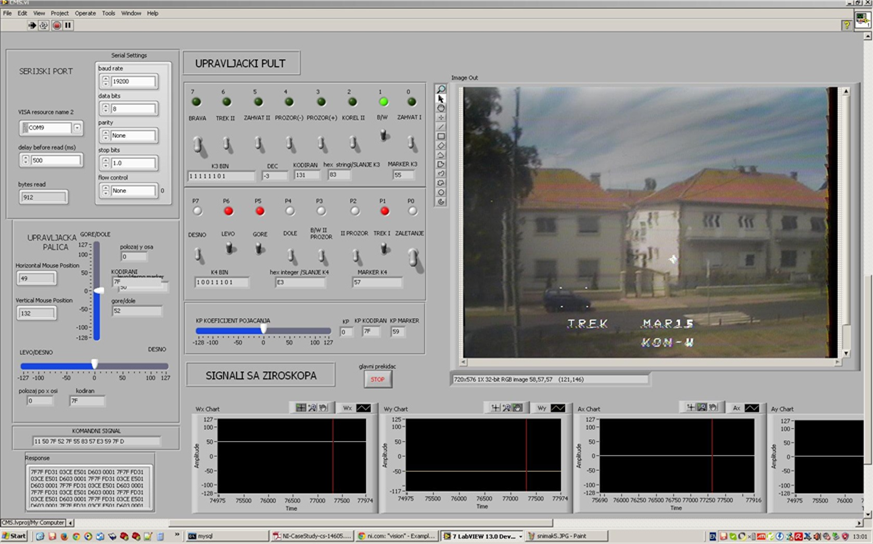Click the Windows Start button
Screen dimensions: 873x544
point(16,536)
